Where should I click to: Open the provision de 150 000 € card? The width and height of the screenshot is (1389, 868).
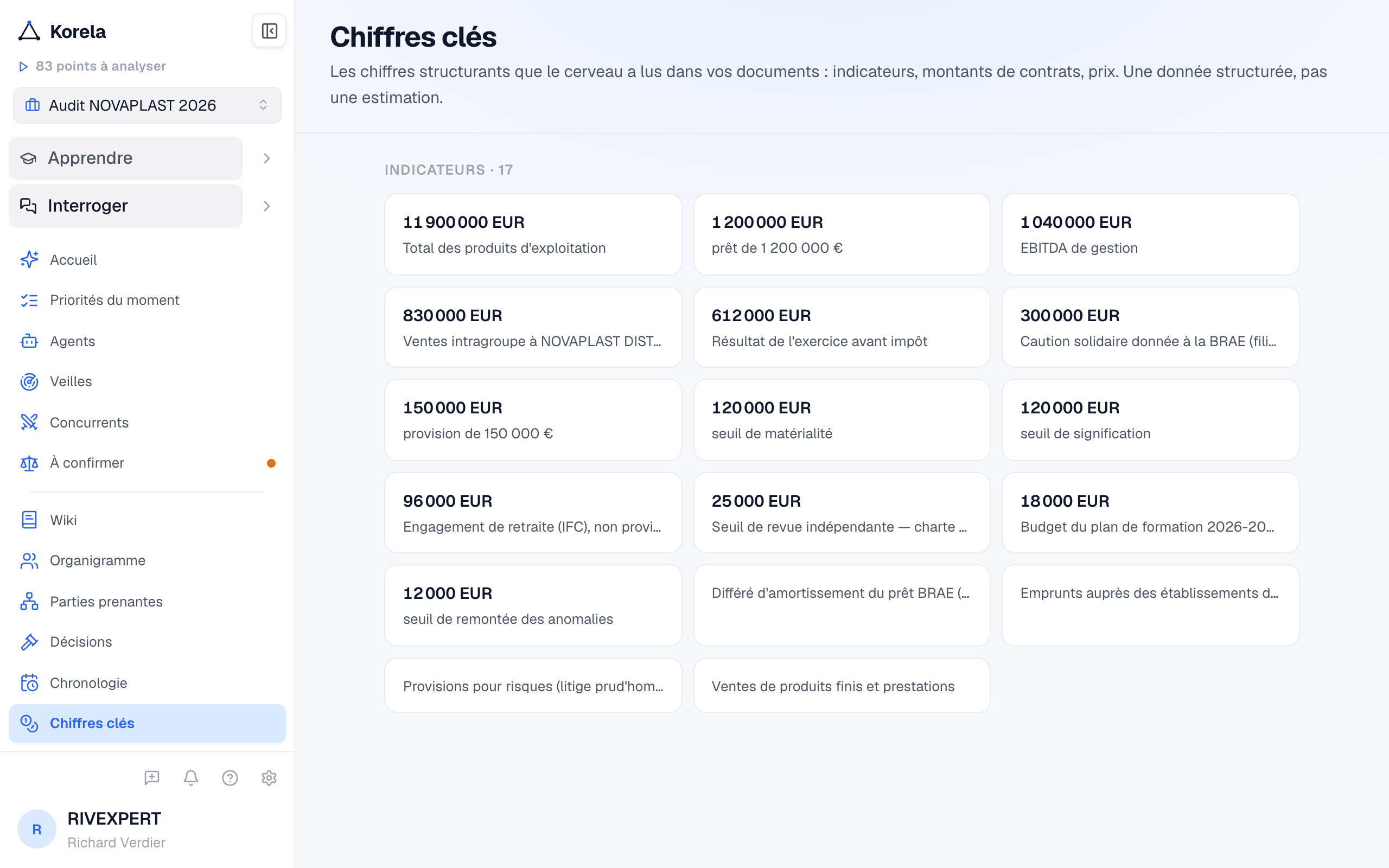533,420
